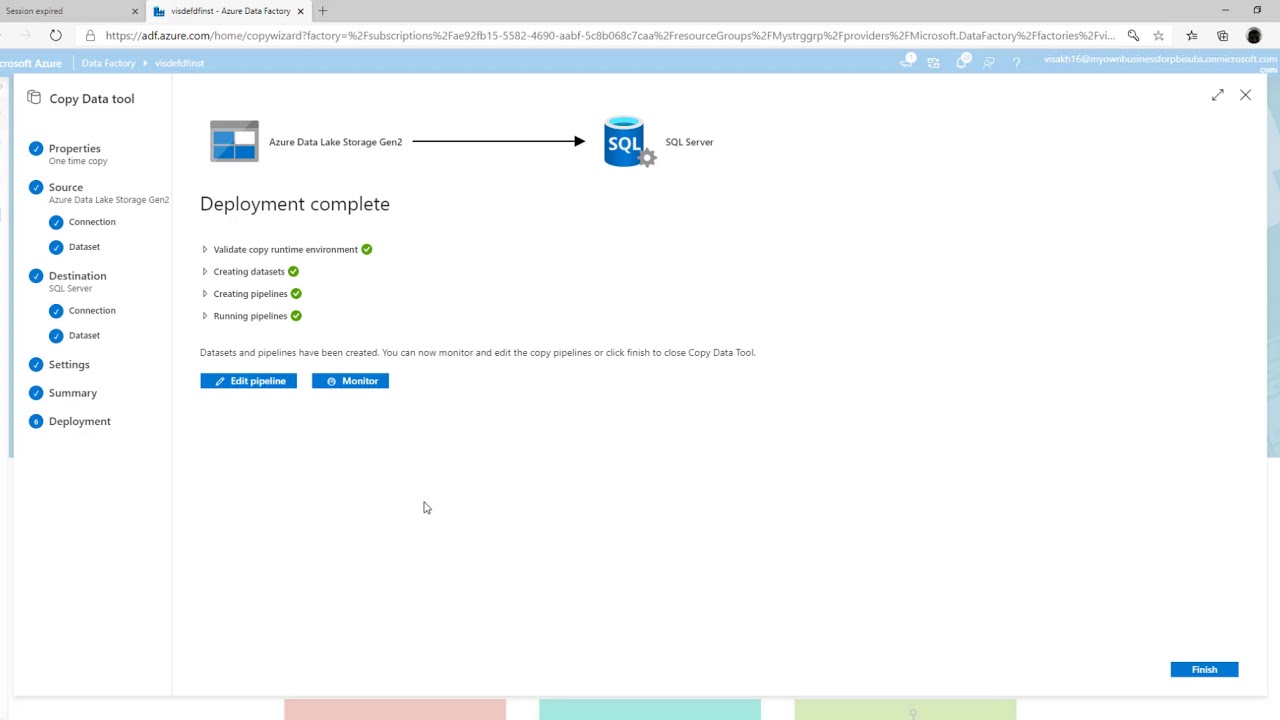Bookmark this page with the star icon
This screenshot has height=720, width=1280.
1158,35
